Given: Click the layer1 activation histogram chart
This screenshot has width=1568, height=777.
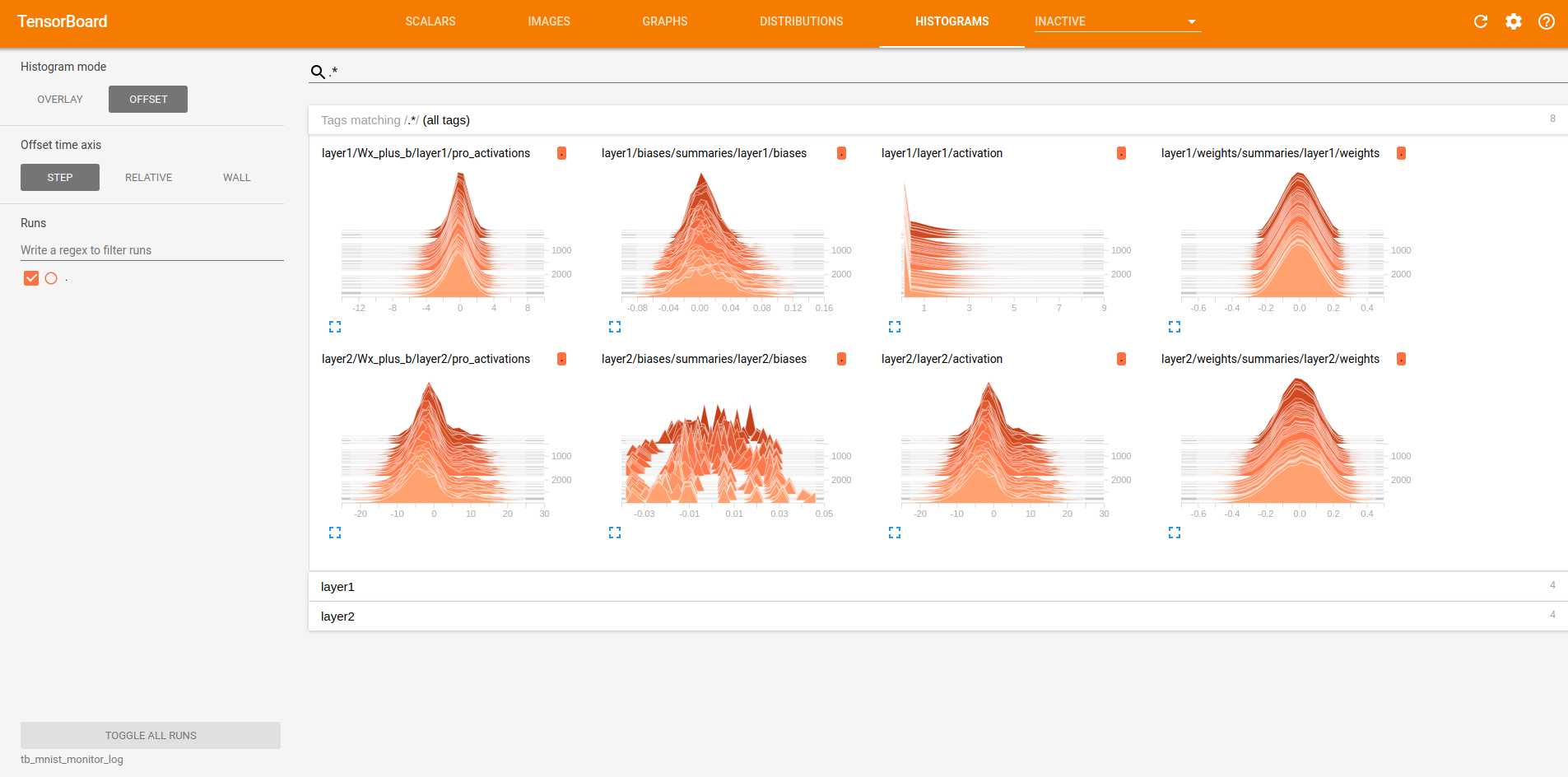Looking at the screenshot, I should (x=1004, y=239).
